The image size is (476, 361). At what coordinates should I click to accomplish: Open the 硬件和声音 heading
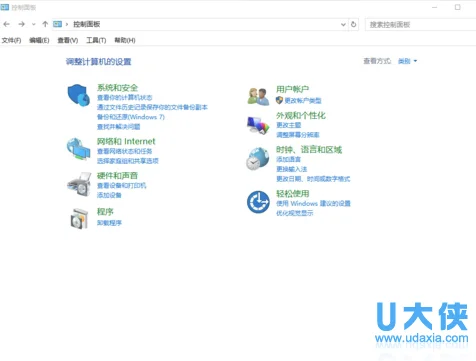click(x=117, y=176)
